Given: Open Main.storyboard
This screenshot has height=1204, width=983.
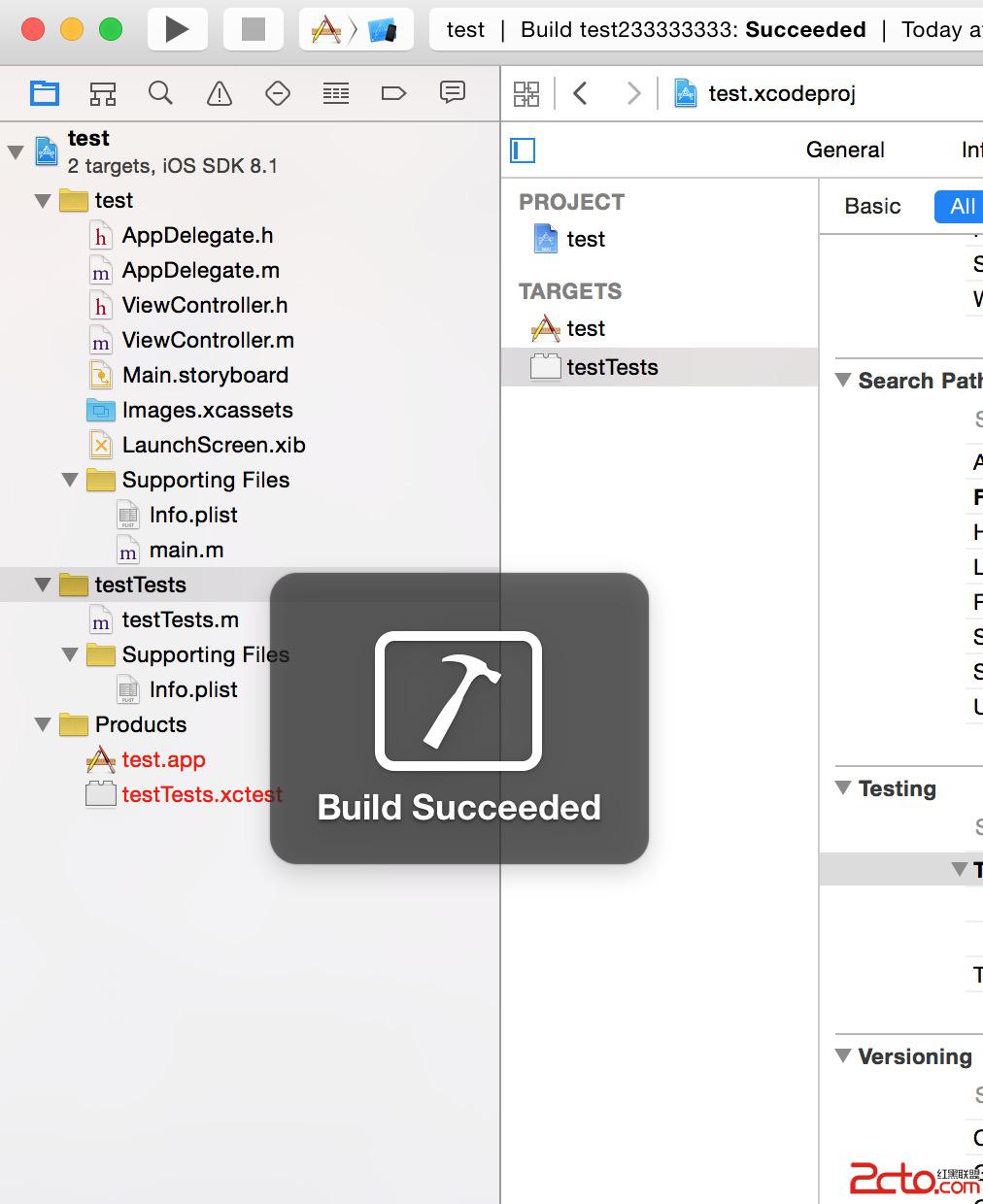Looking at the screenshot, I should [205, 375].
